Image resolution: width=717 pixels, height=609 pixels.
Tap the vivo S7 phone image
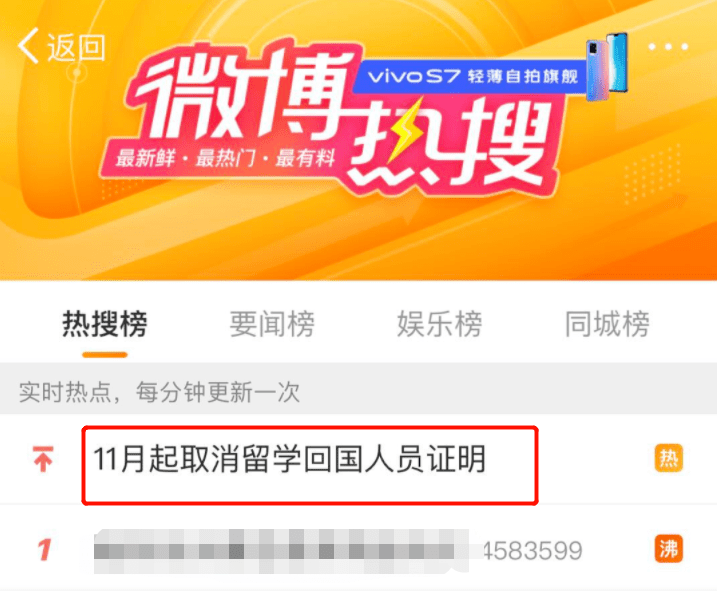coord(607,67)
